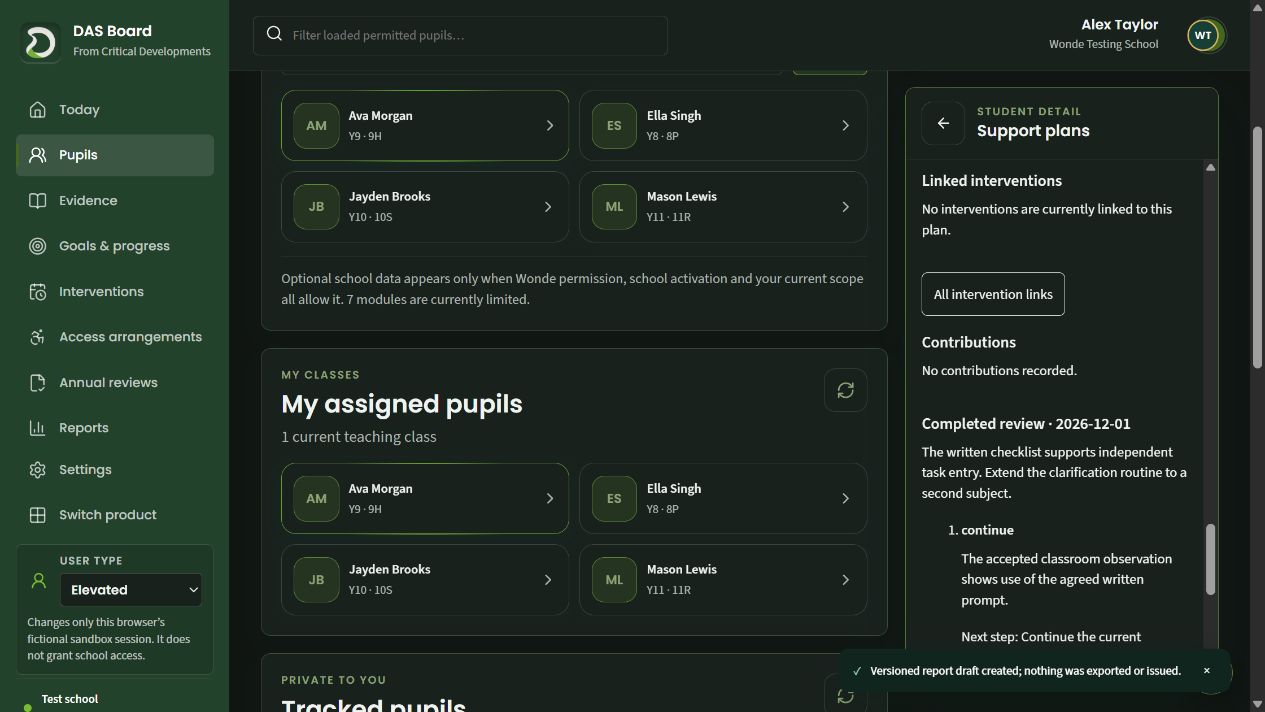Open Jayden Brooks in top pupil list
The width and height of the screenshot is (1265, 712).
click(x=425, y=207)
